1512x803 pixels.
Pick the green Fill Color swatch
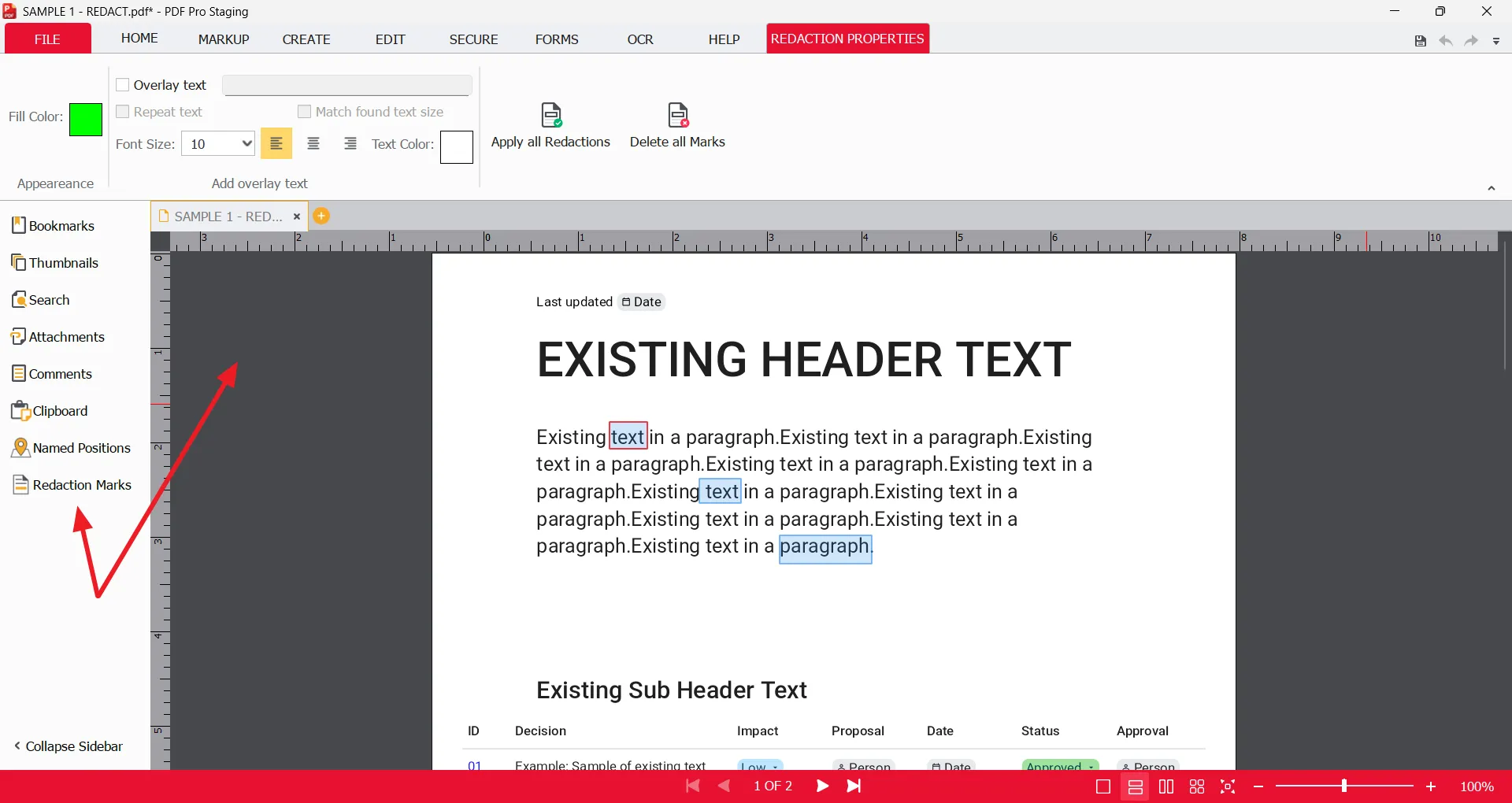pyautogui.click(x=86, y=120)
